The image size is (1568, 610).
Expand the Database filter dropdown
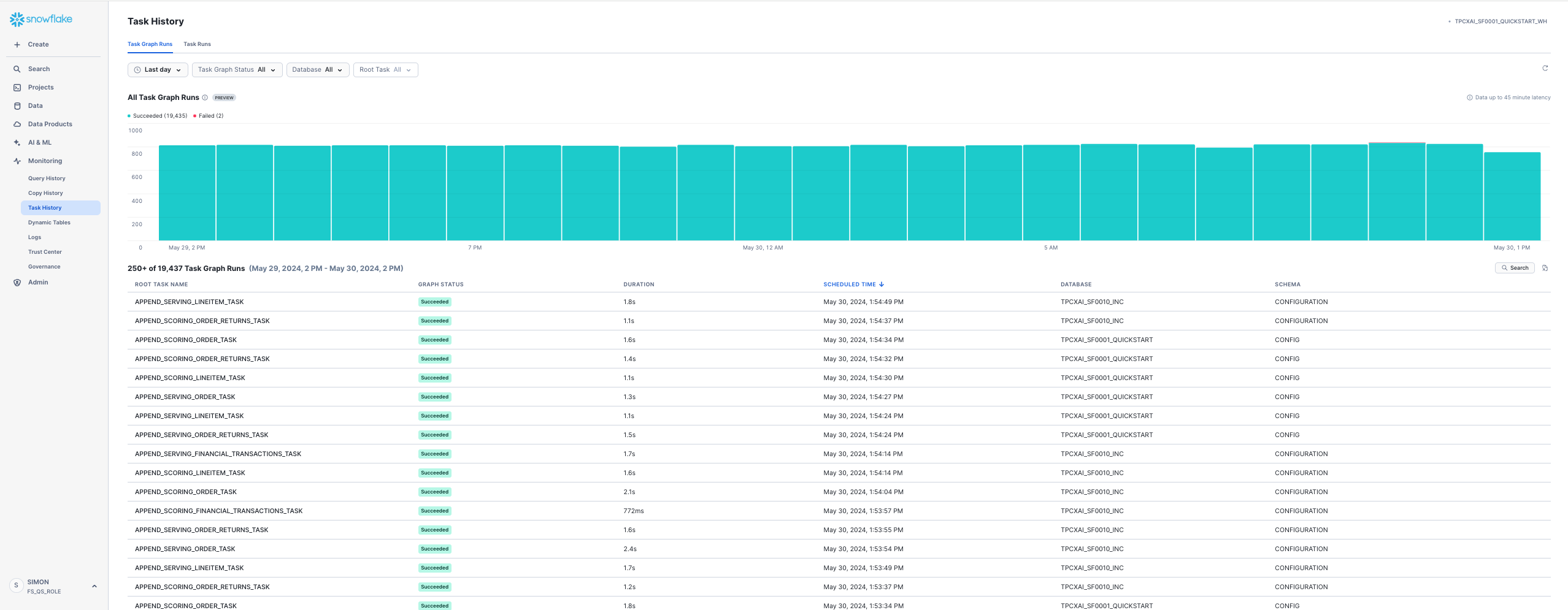pos(317,70)
